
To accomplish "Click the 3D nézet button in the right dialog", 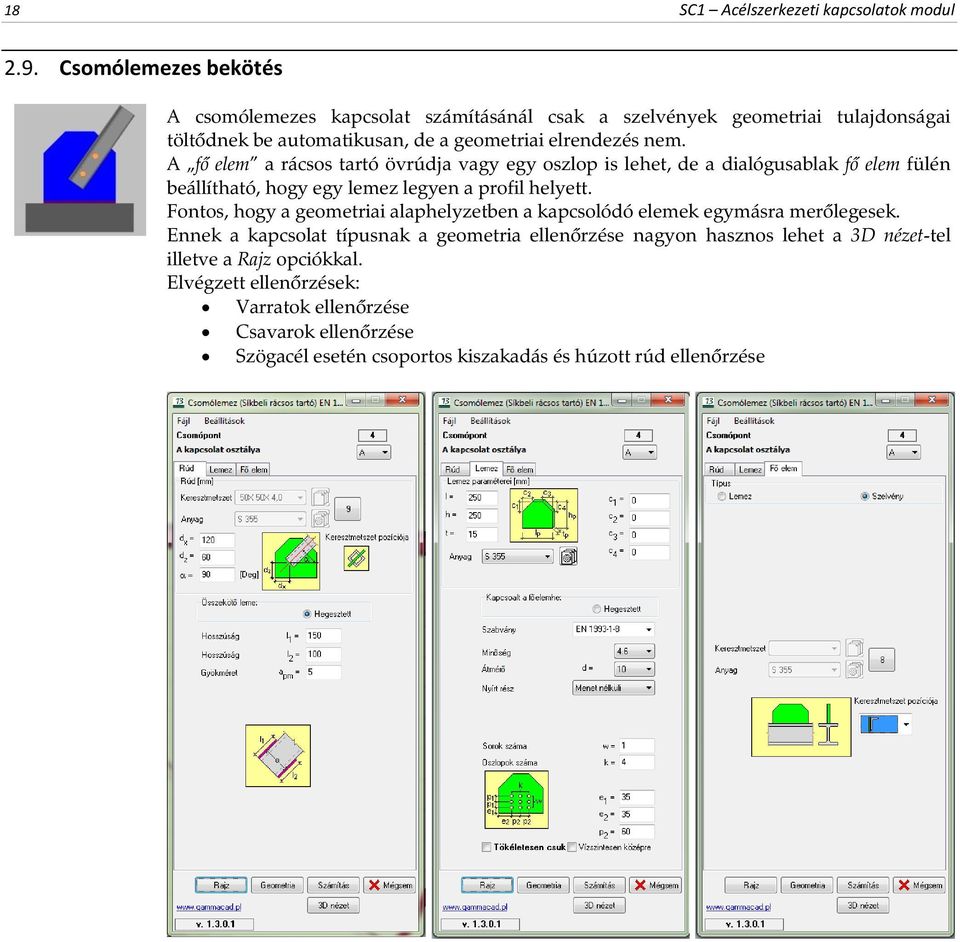I will (x=863, y=905).
